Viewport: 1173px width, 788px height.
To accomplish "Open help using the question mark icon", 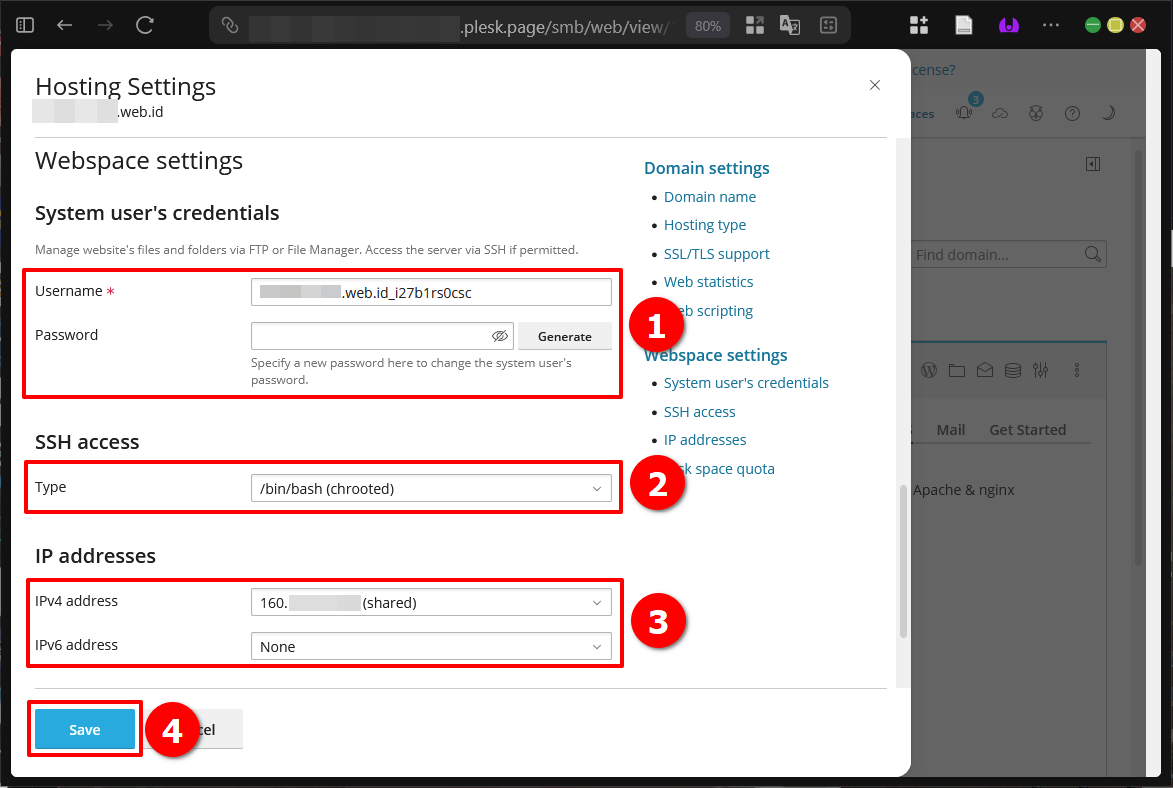I will (1072, 113).
